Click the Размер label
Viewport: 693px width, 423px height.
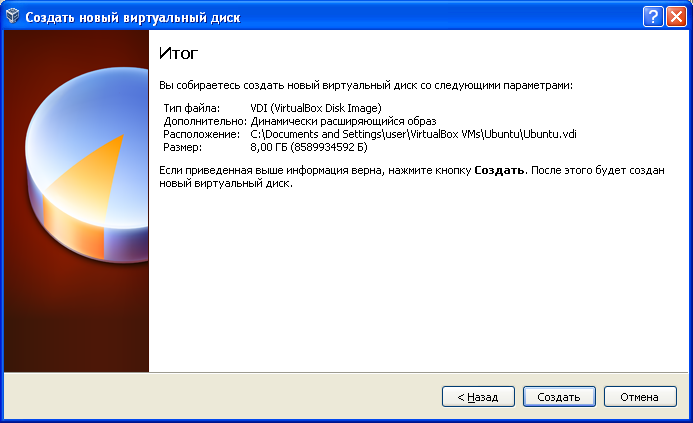coord(183,148)
